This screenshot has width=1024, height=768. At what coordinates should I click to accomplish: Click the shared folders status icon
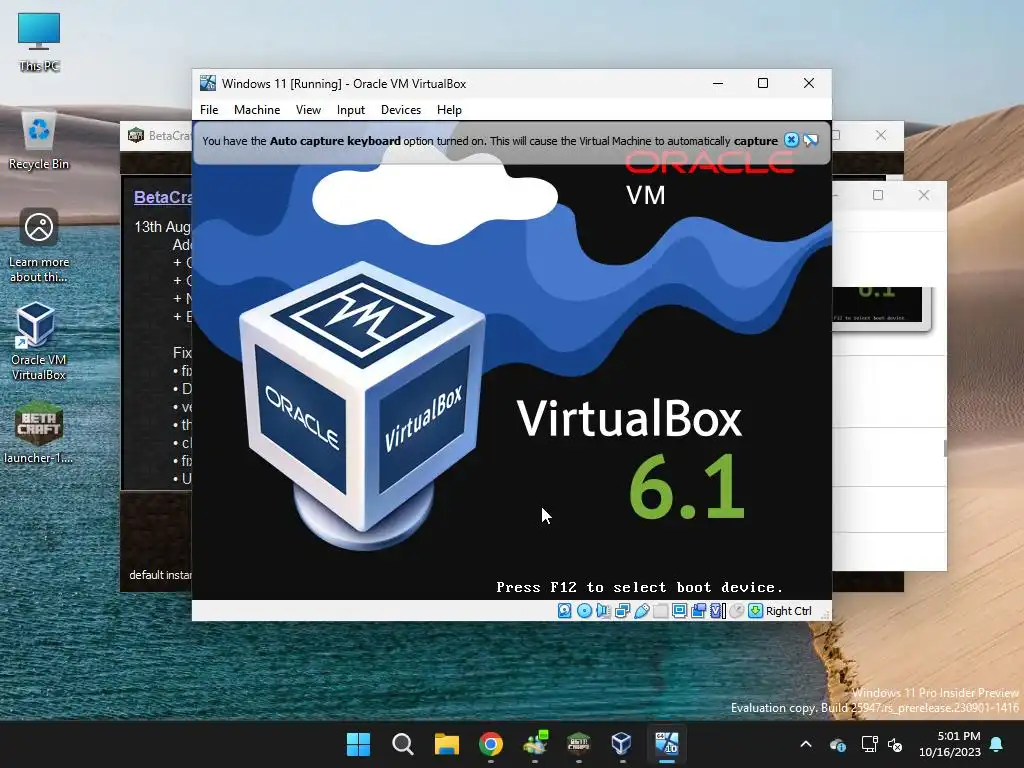click(660, 611)
